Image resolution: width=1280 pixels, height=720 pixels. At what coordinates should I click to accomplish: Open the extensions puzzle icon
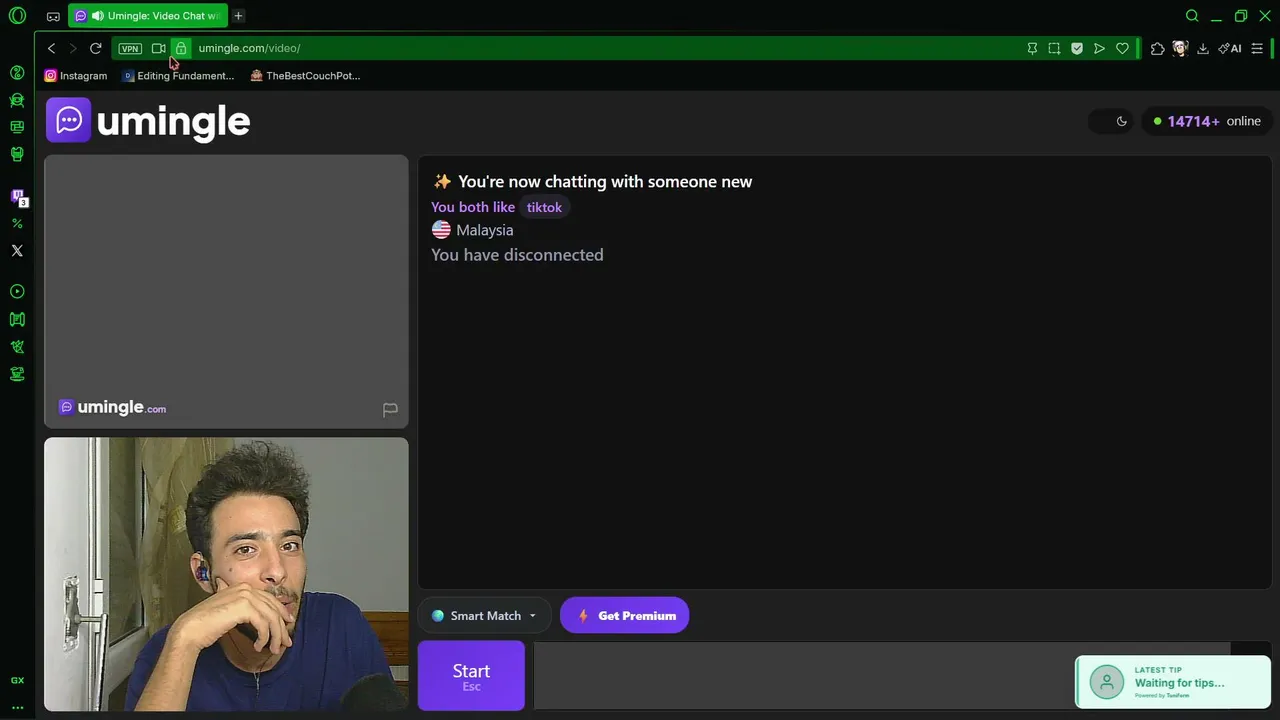[x=1158, y=48]
